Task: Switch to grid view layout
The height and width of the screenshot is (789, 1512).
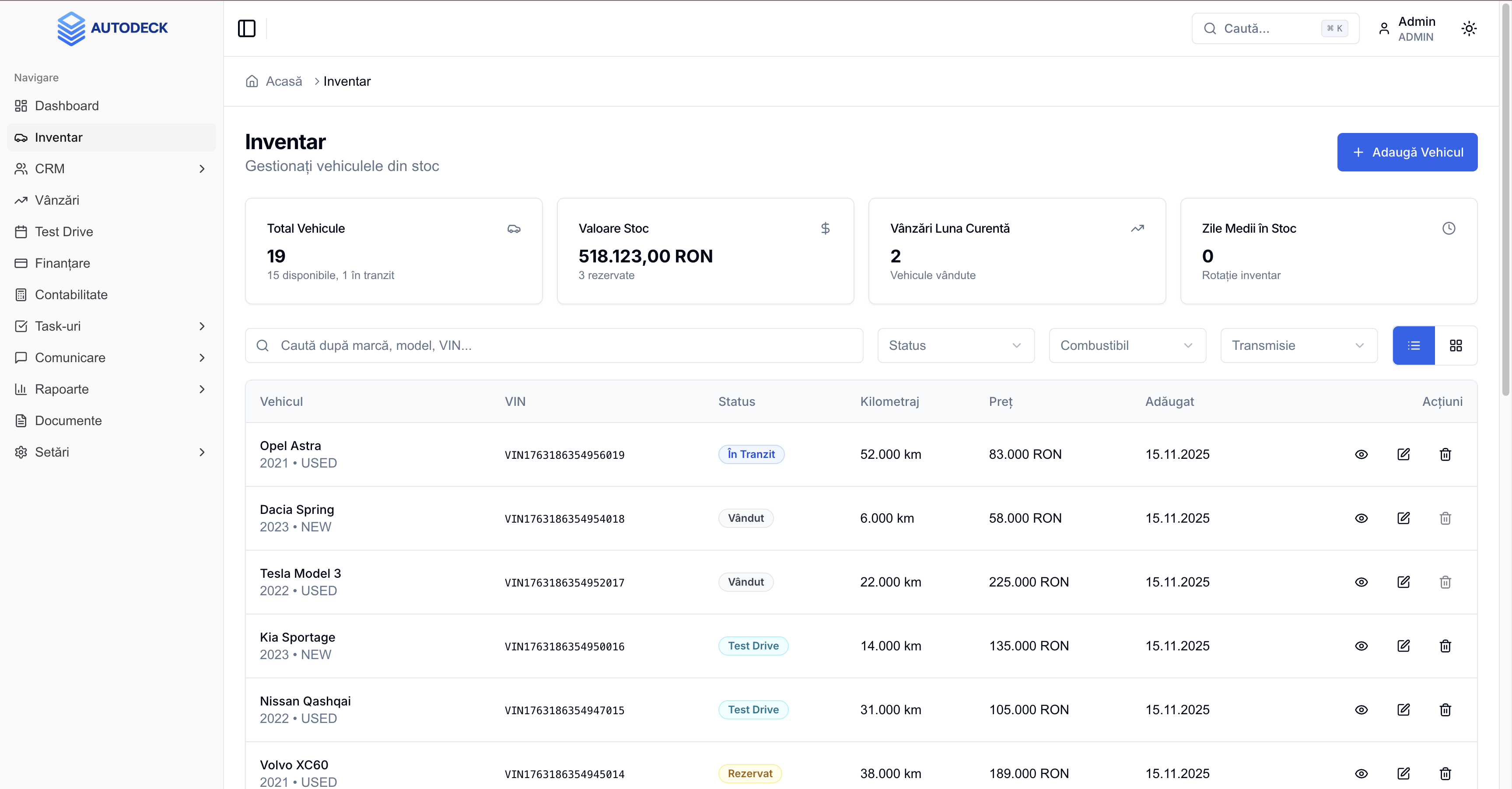Action: click(x=1456, y=346)
